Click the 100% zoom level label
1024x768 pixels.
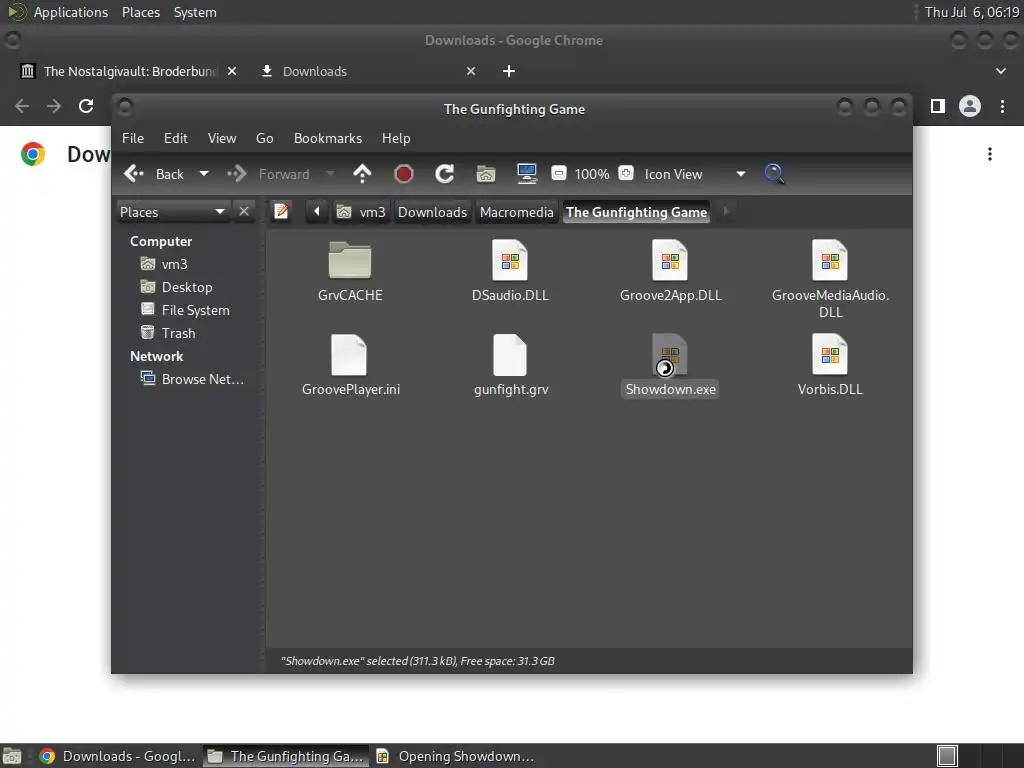592,174
